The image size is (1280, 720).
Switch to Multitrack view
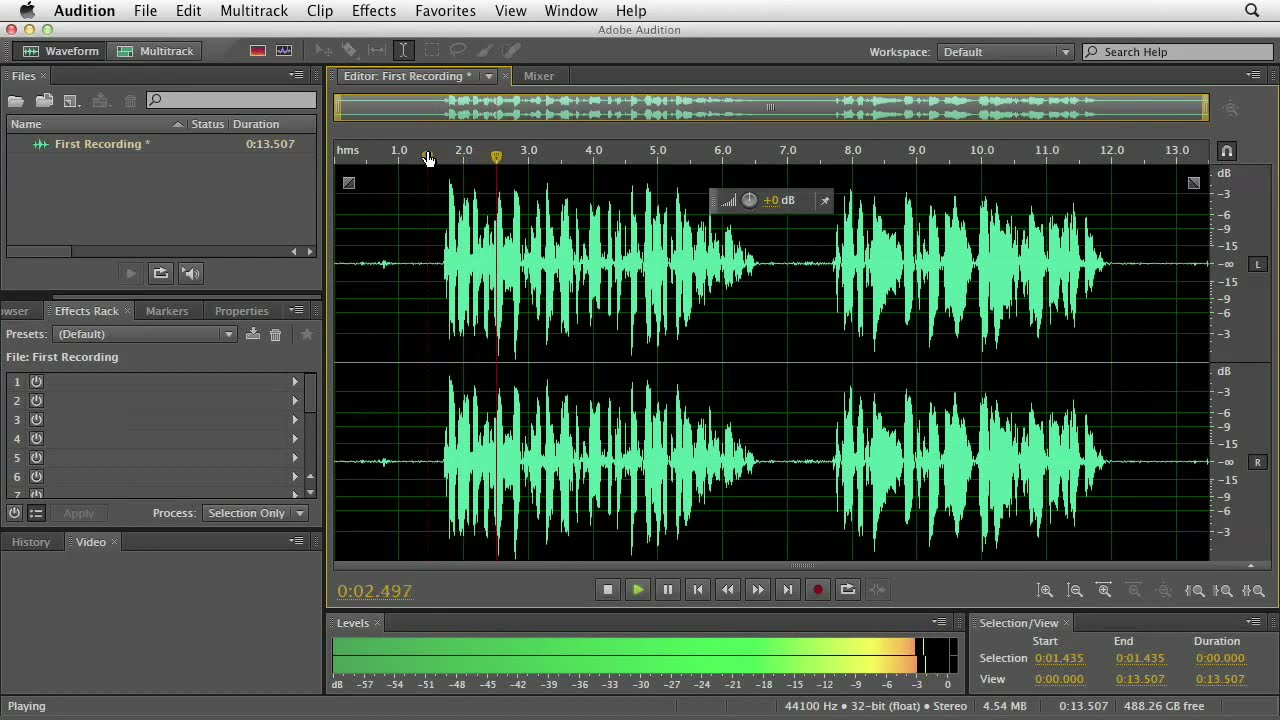(x=156, y=51)
